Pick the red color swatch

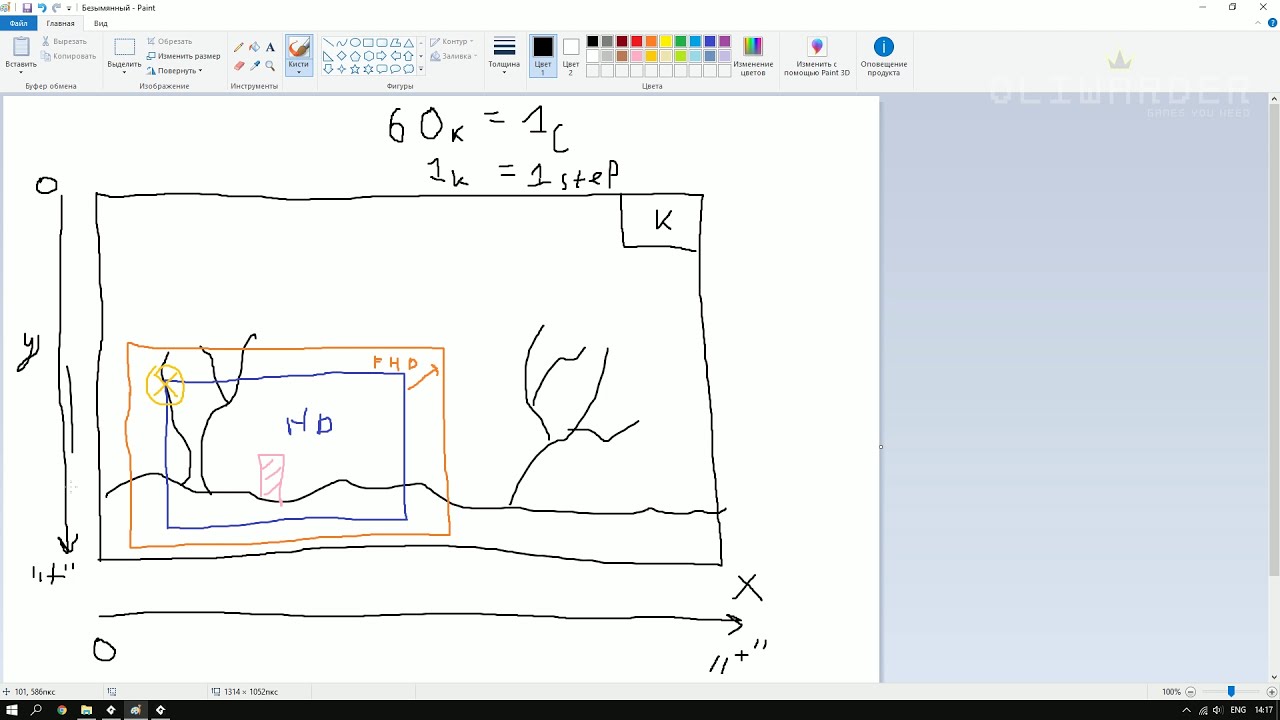(636, 42)
